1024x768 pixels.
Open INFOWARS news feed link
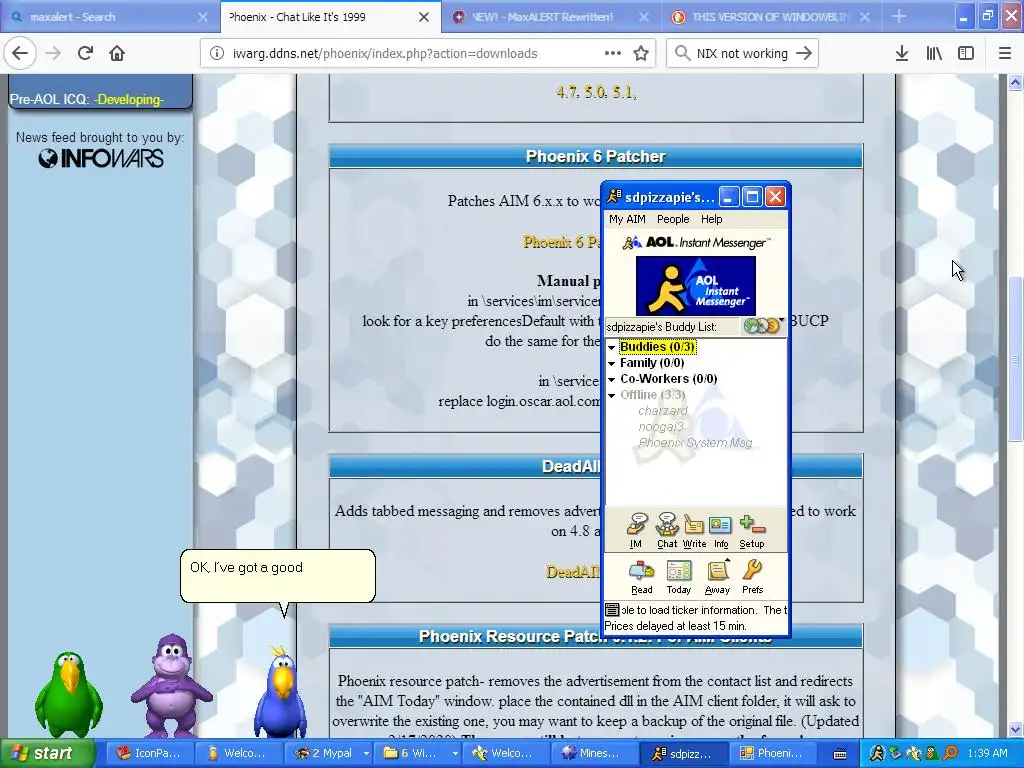click(x=101, y=158)
